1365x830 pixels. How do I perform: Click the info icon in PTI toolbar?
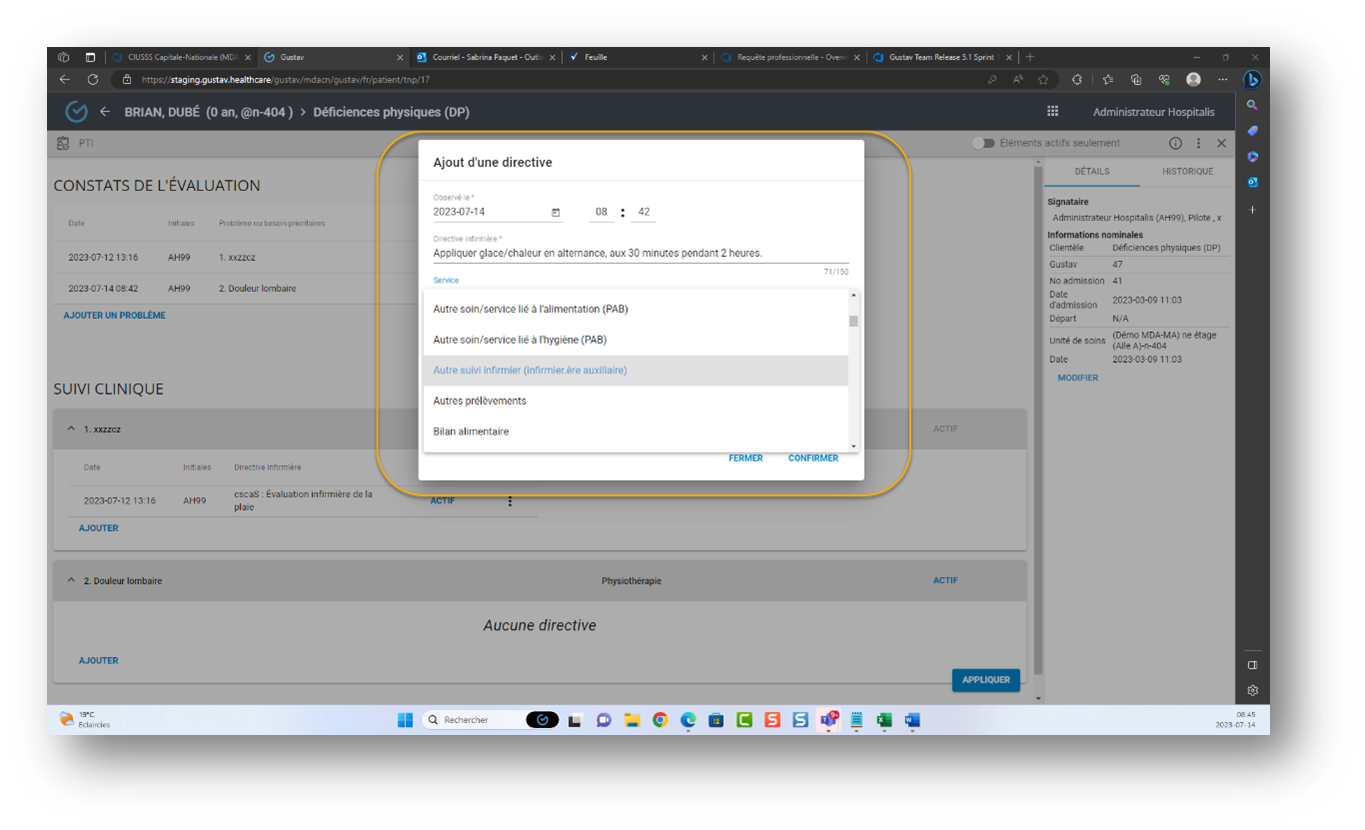1176,143
